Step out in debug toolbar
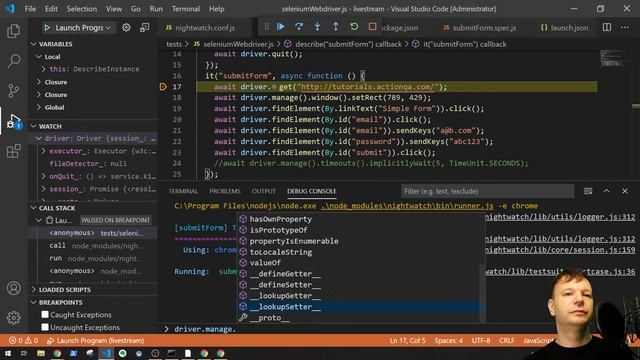The image size is (640, 360). (x=336, y=27)
